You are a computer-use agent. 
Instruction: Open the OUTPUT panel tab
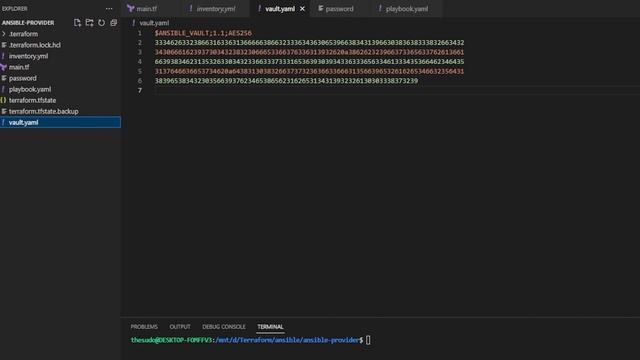(x=180, y=327)
